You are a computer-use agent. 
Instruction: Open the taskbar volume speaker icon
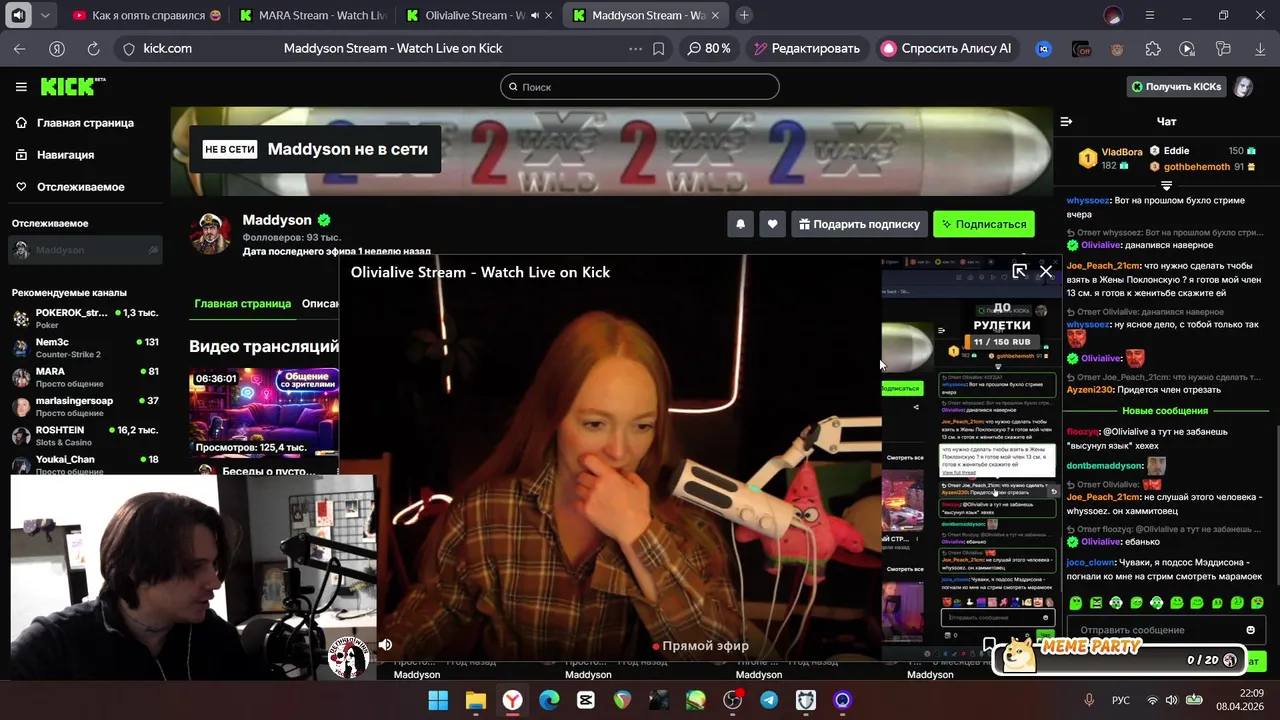click(1172, 700)
